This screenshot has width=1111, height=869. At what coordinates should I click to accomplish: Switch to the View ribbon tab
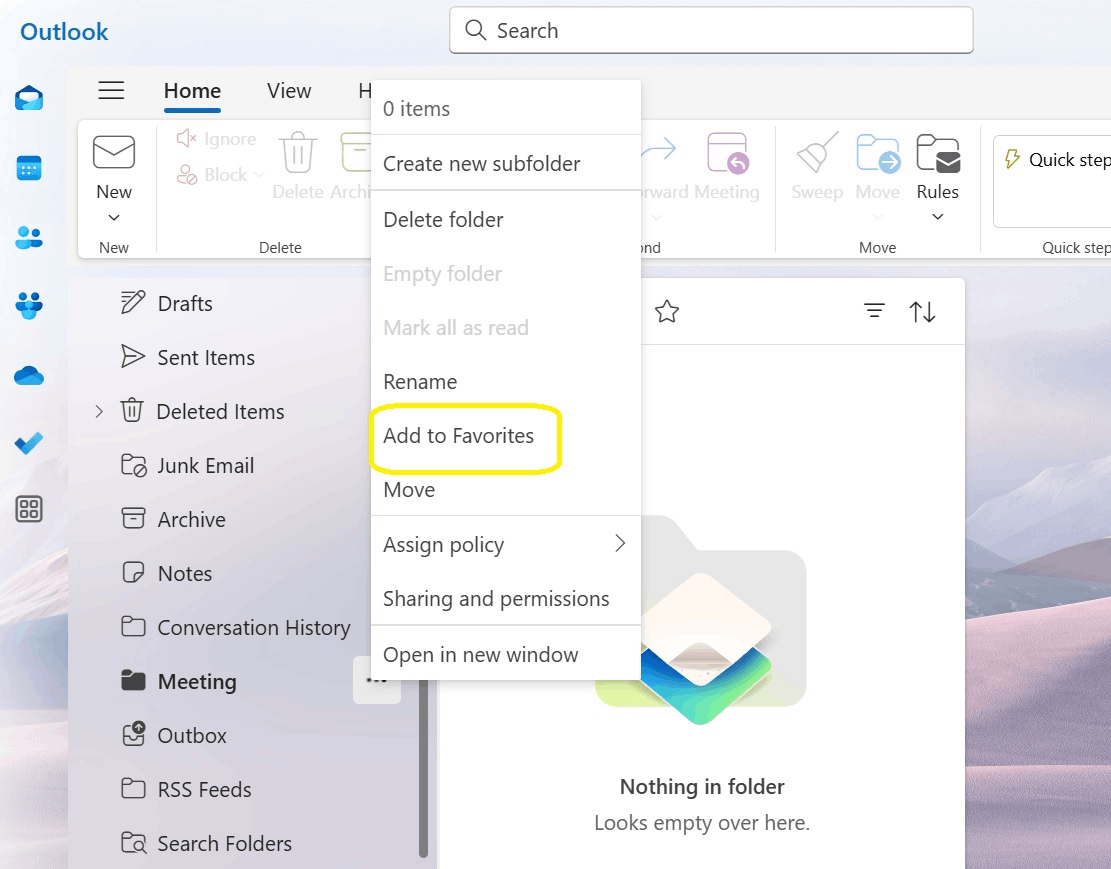tap(288, 91)
